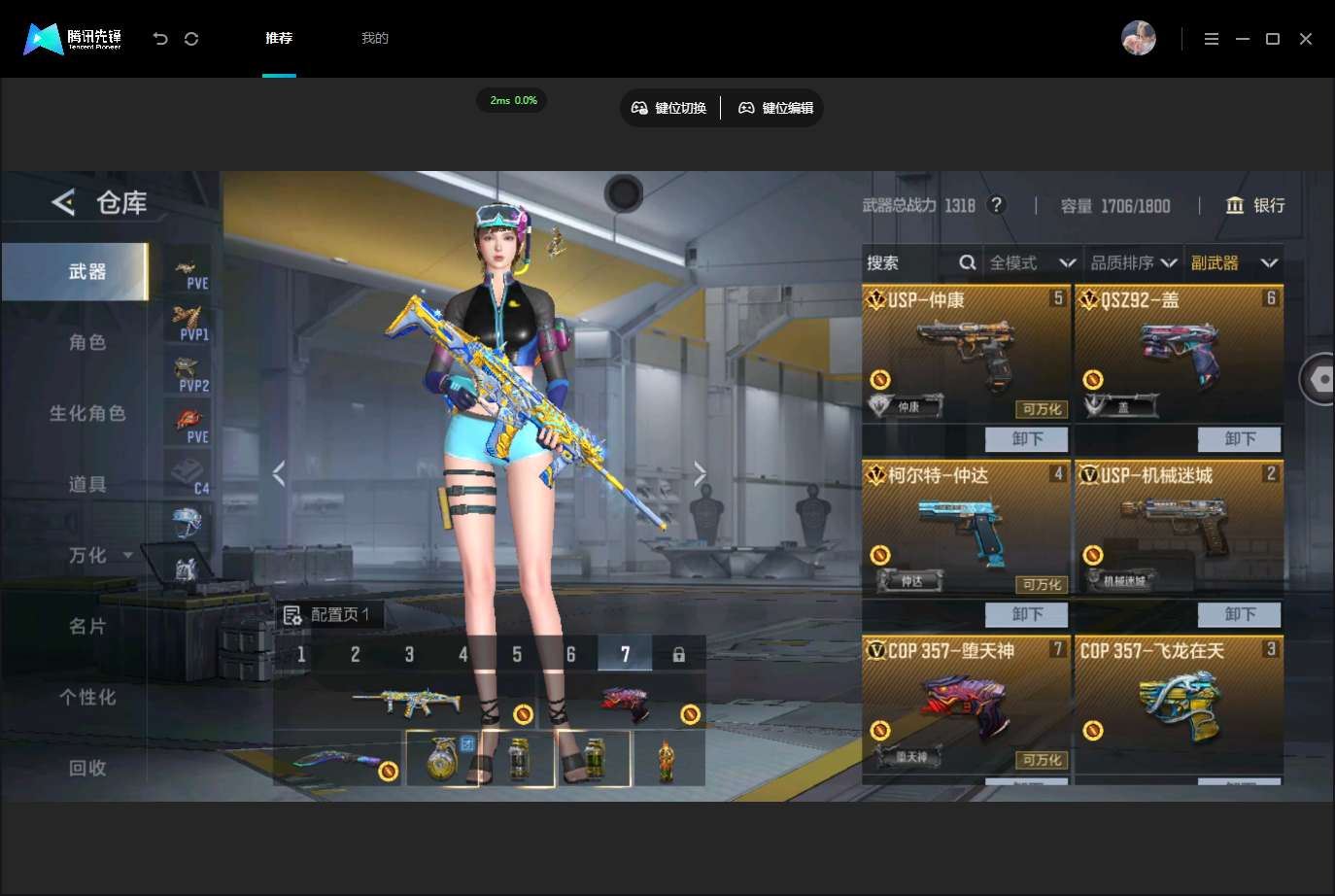Image resolution: width=1335 pixels, height=896 pixels.
Task: Open the 副武器 weapon type dropdown
Action: pyautogui.click(x=1234, y=262)
